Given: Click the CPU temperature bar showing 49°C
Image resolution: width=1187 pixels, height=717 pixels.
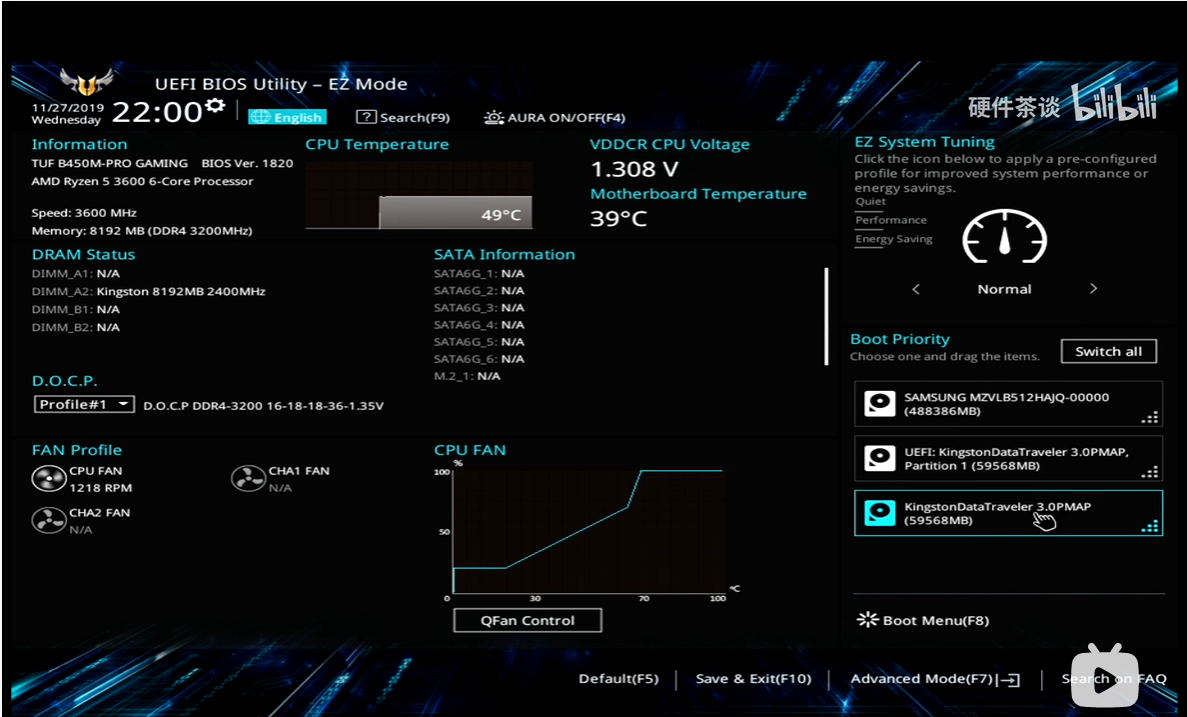Looking at the screenshot, I should click(456, 212).
